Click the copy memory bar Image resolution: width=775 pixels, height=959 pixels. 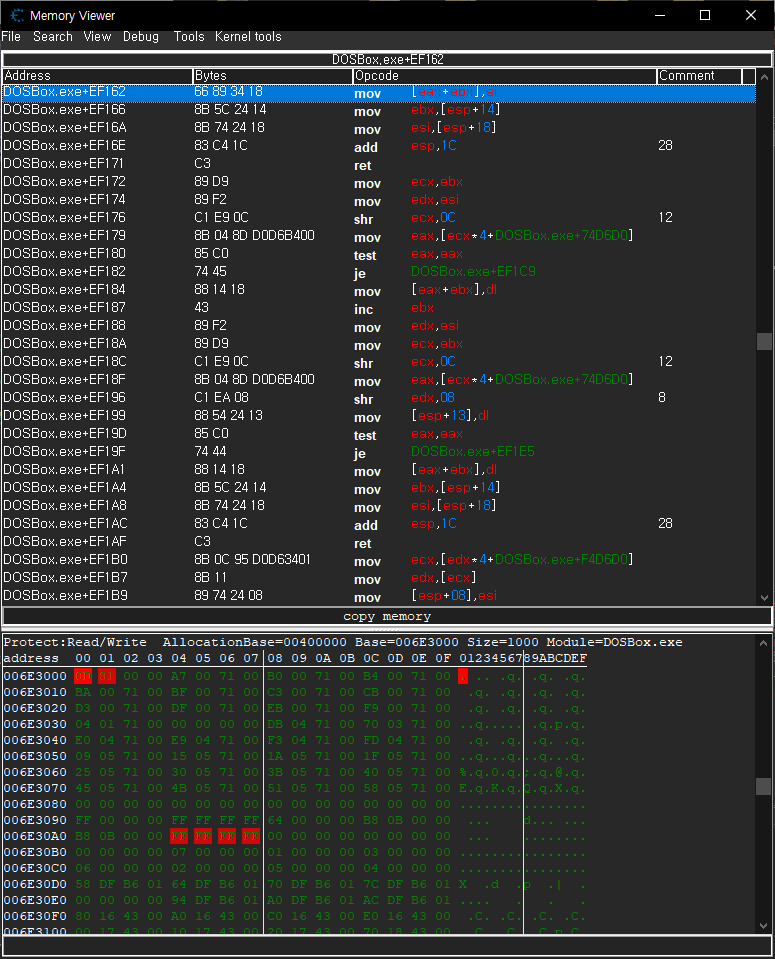tap(387, 616)
